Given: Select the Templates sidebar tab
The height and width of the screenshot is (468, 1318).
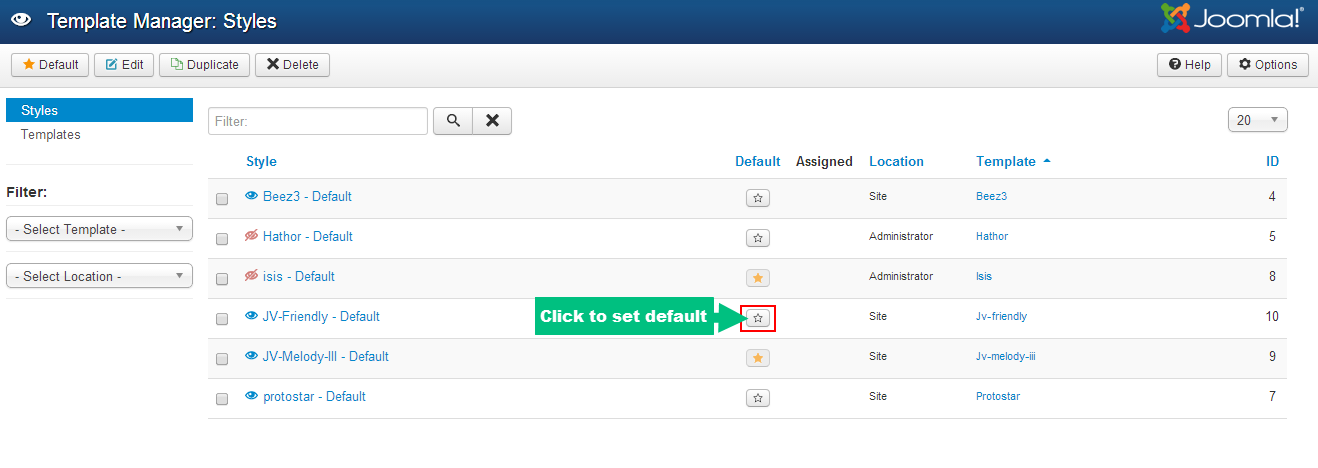Looking at the screenshot, I should [x=51, y=134].
